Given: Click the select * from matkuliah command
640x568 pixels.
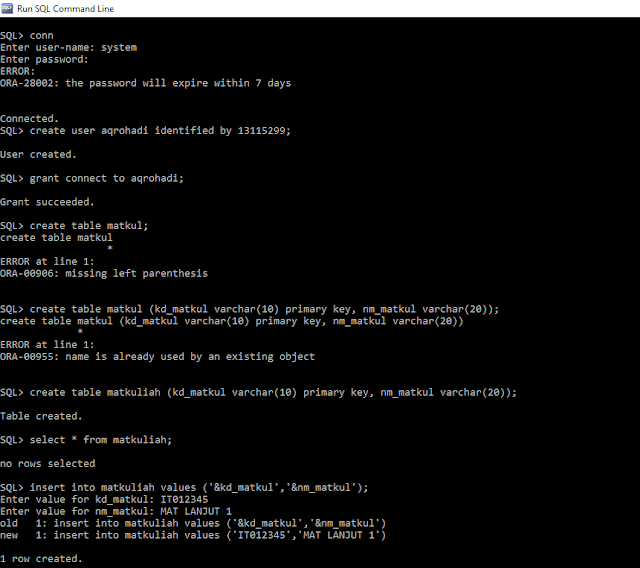Looking at the screenshot, I should coord(86,440).
